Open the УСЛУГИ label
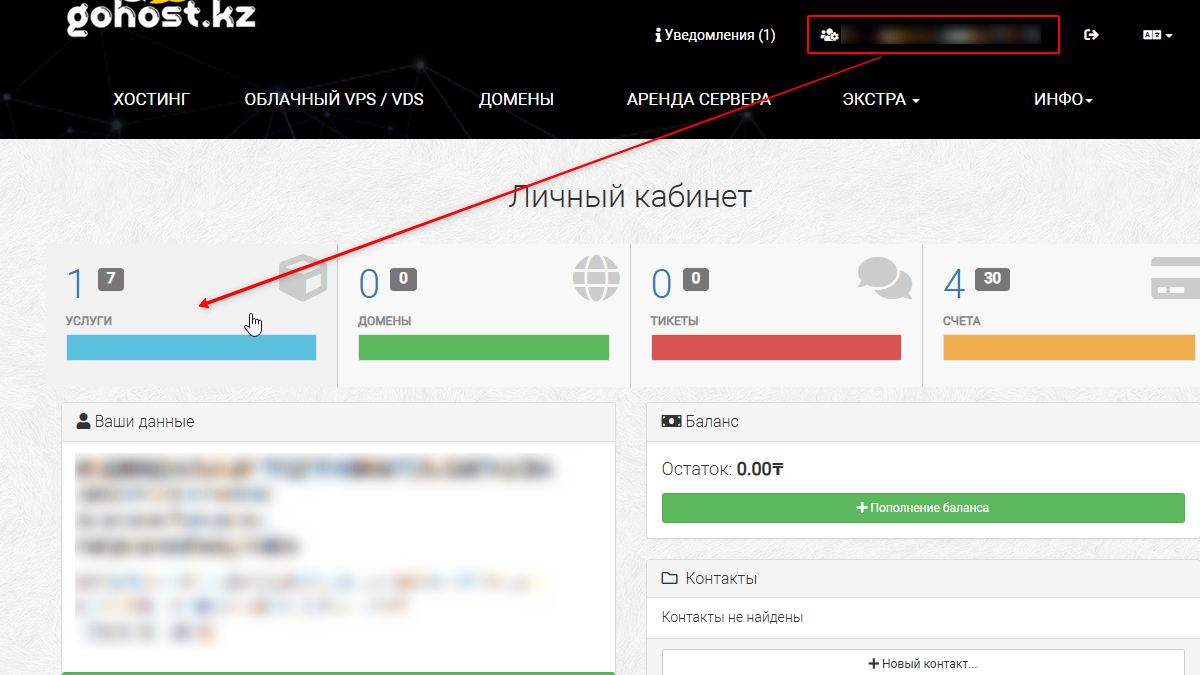 pyautogui.click(x=89, y=321)
